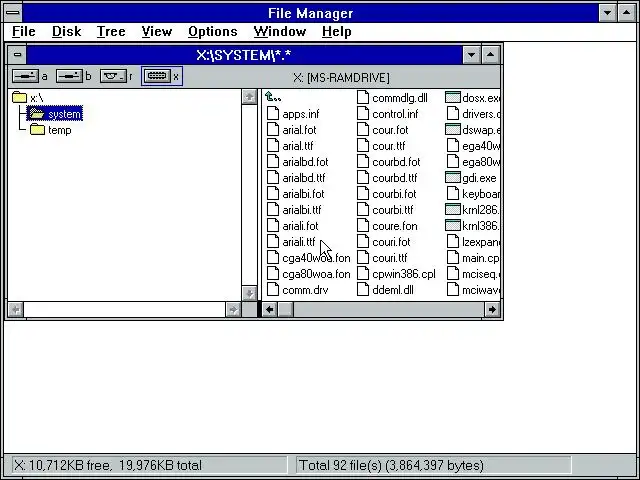Select file apps.inf
Screen dimensions: 640x480
pos(293,114)
